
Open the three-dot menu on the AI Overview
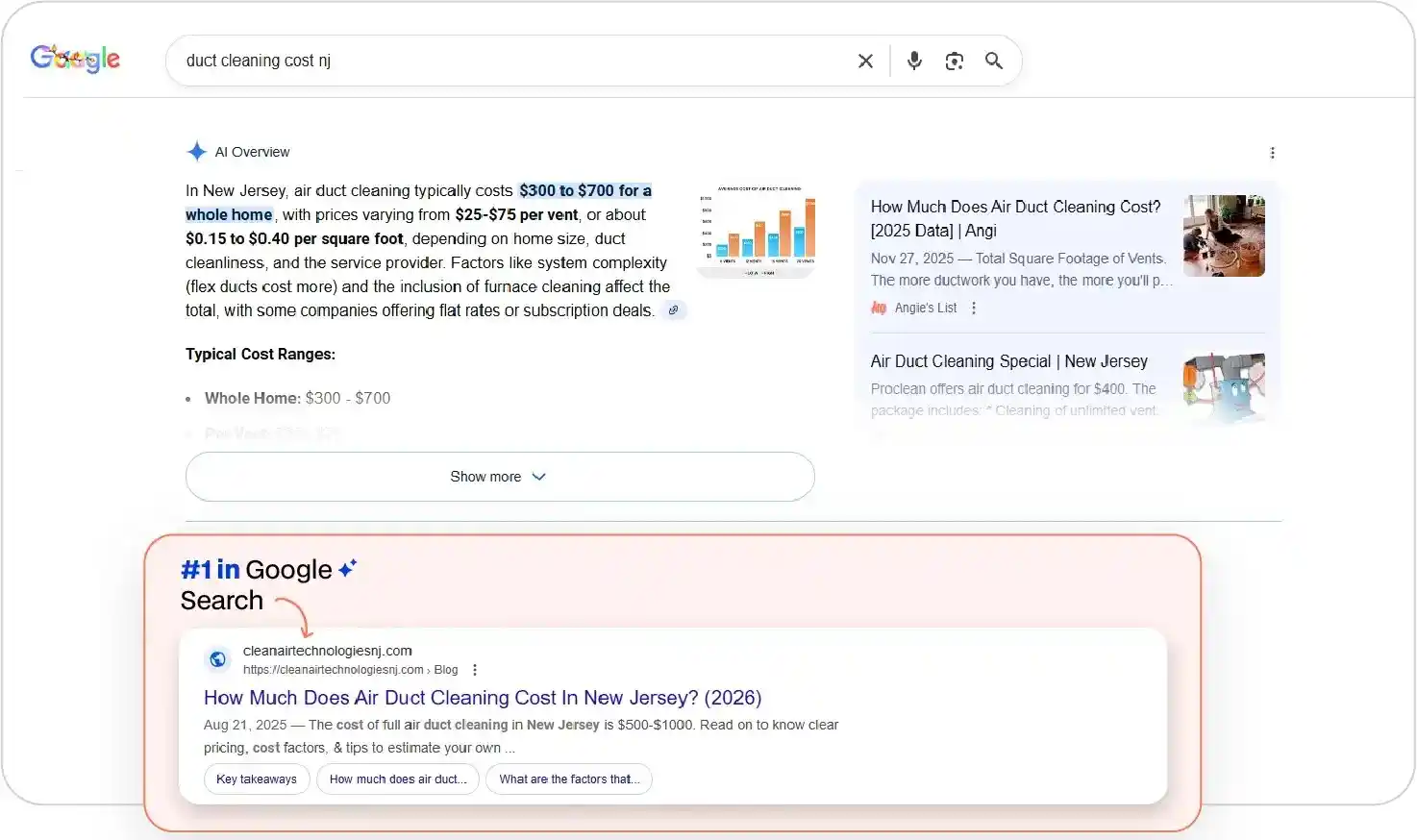pyautogui.click(x=1272, y=152)
